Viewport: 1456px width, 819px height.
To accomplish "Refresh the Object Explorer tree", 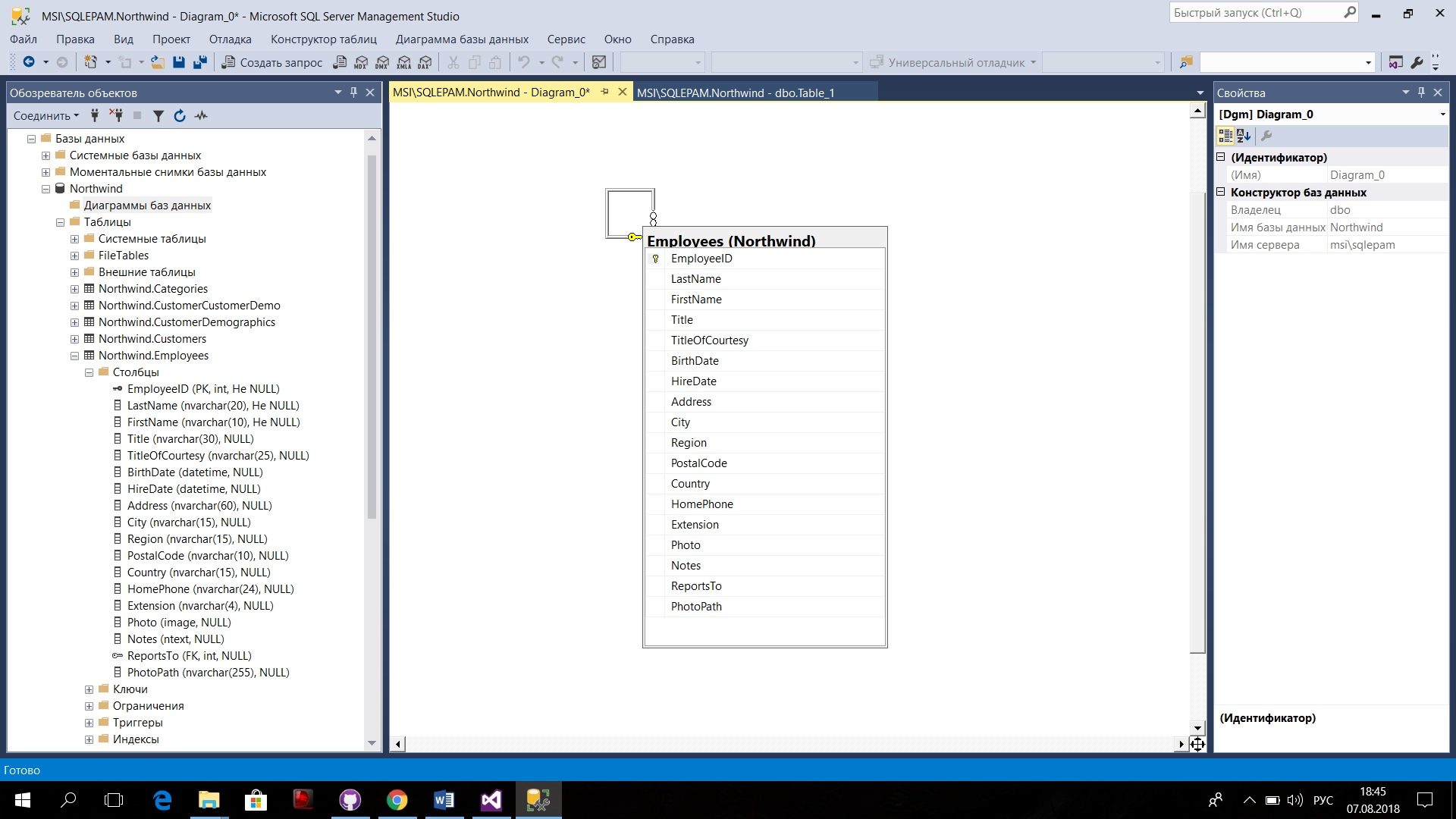I will pyautogui.click(x=180, y=115).
